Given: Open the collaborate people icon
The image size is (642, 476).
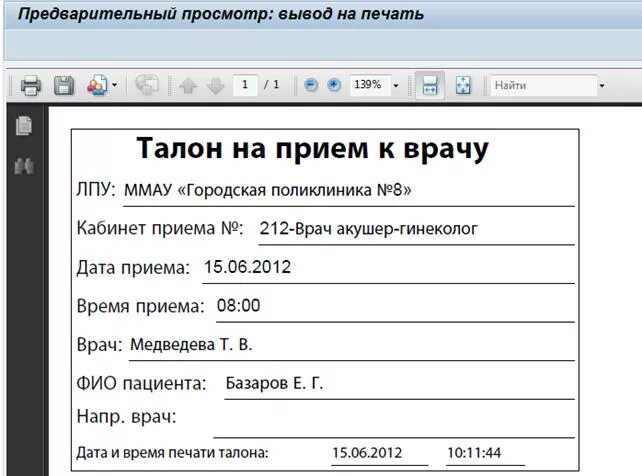Looking at the screenshot, I should [x=97, y=85].
